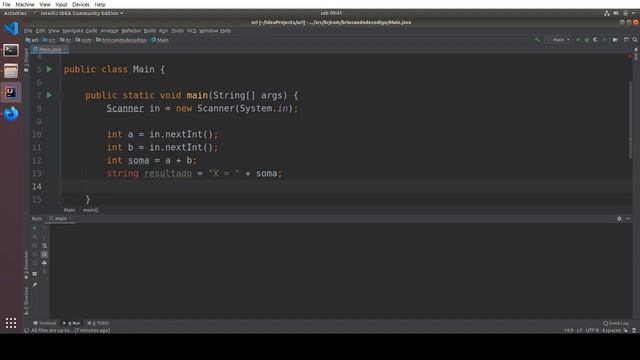The height and width of the screenshot is (360, 640).
Task: Open the Files app in the dock
Action: [x=11, y=71]
